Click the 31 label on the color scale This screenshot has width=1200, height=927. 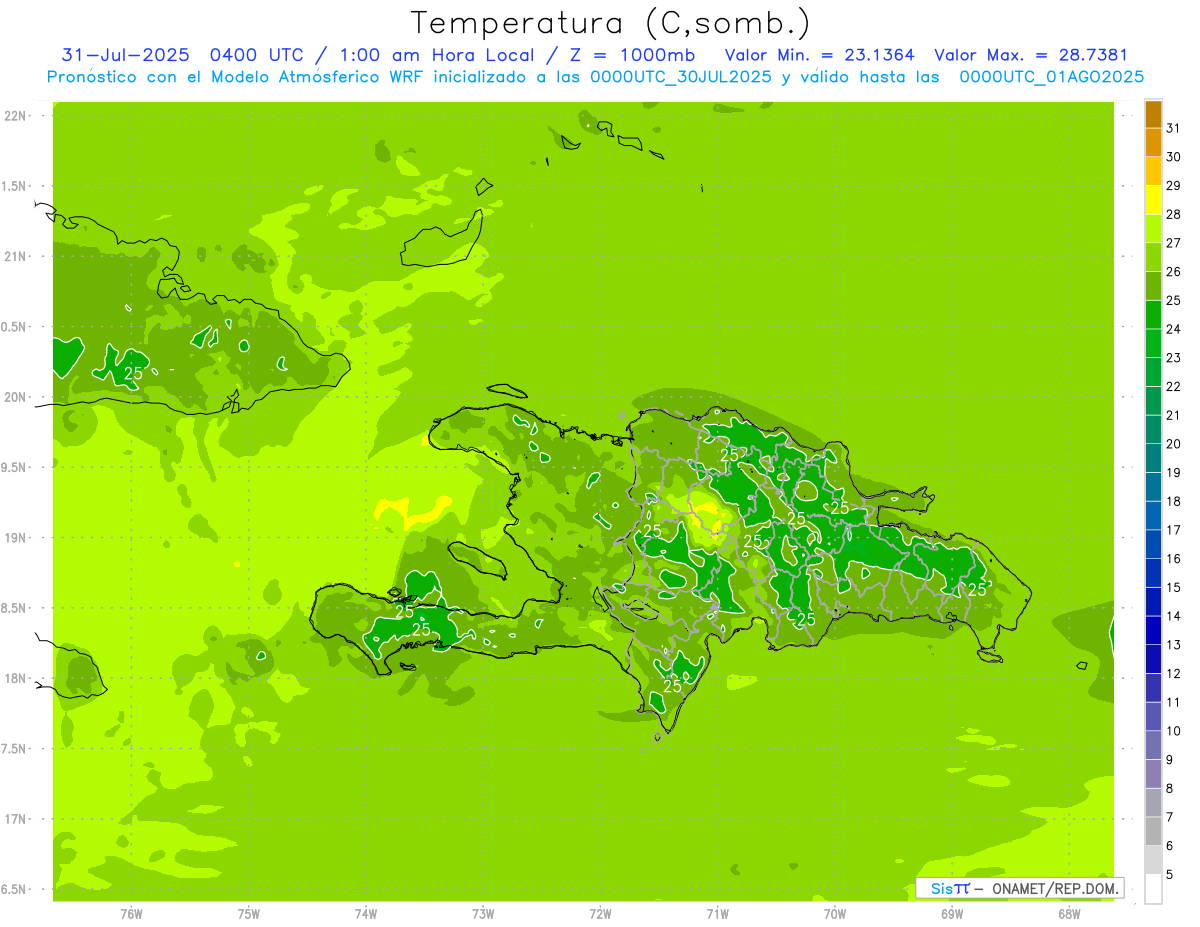pyautogui.click(x=1173, y=128)
